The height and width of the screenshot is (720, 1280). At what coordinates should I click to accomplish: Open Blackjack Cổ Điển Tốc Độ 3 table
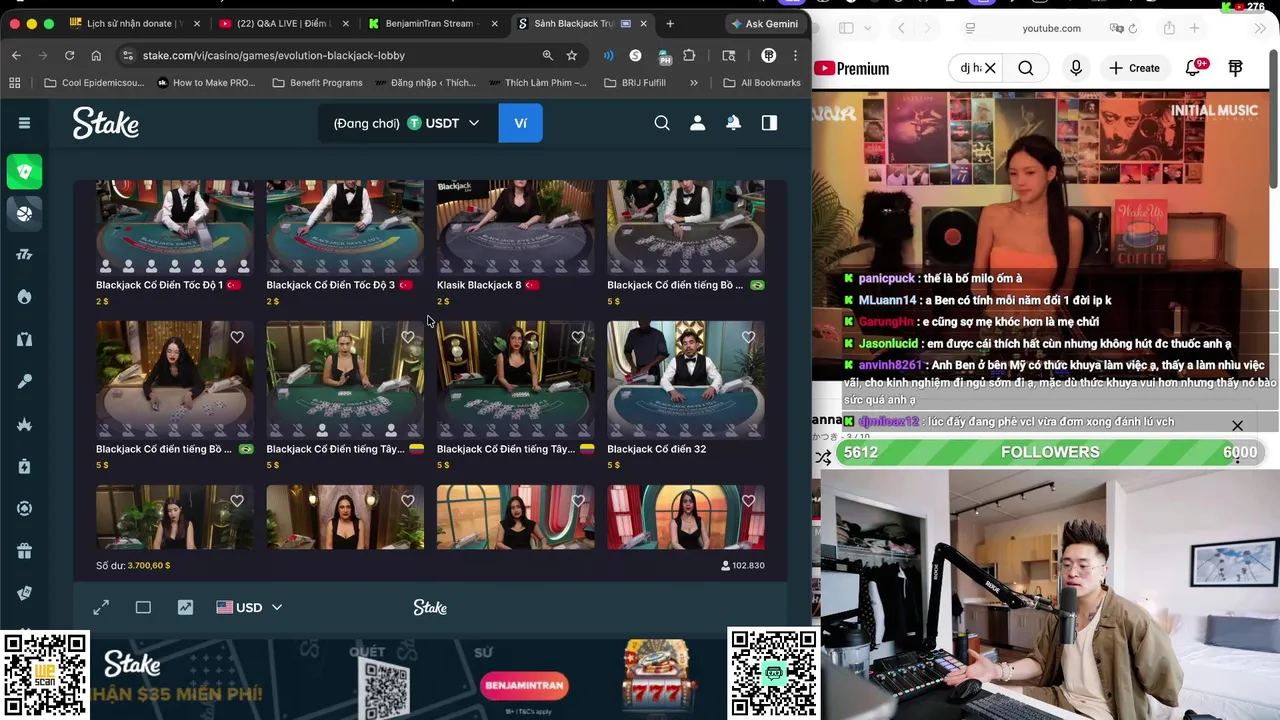point(345,227)
